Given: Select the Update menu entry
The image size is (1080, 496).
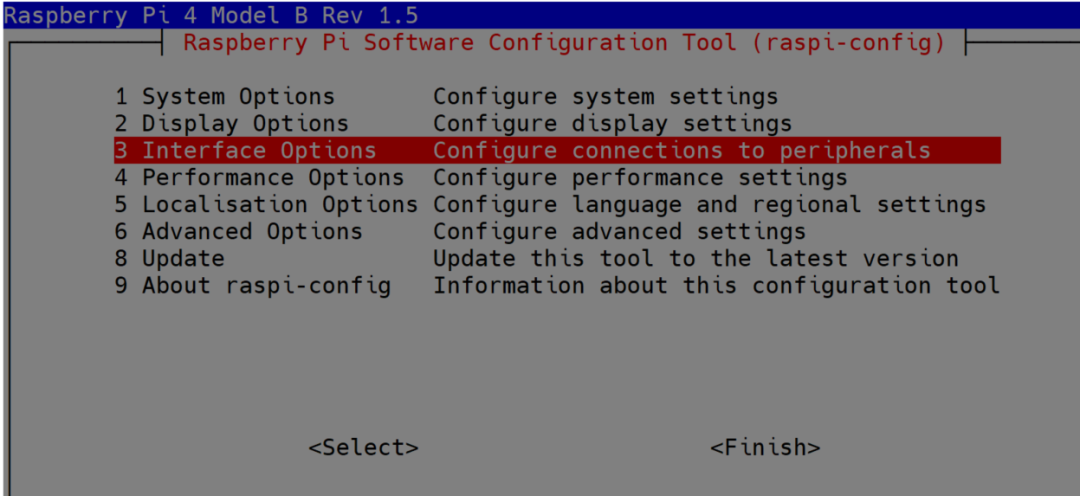Looking at the screenshot, I should 169,259.
